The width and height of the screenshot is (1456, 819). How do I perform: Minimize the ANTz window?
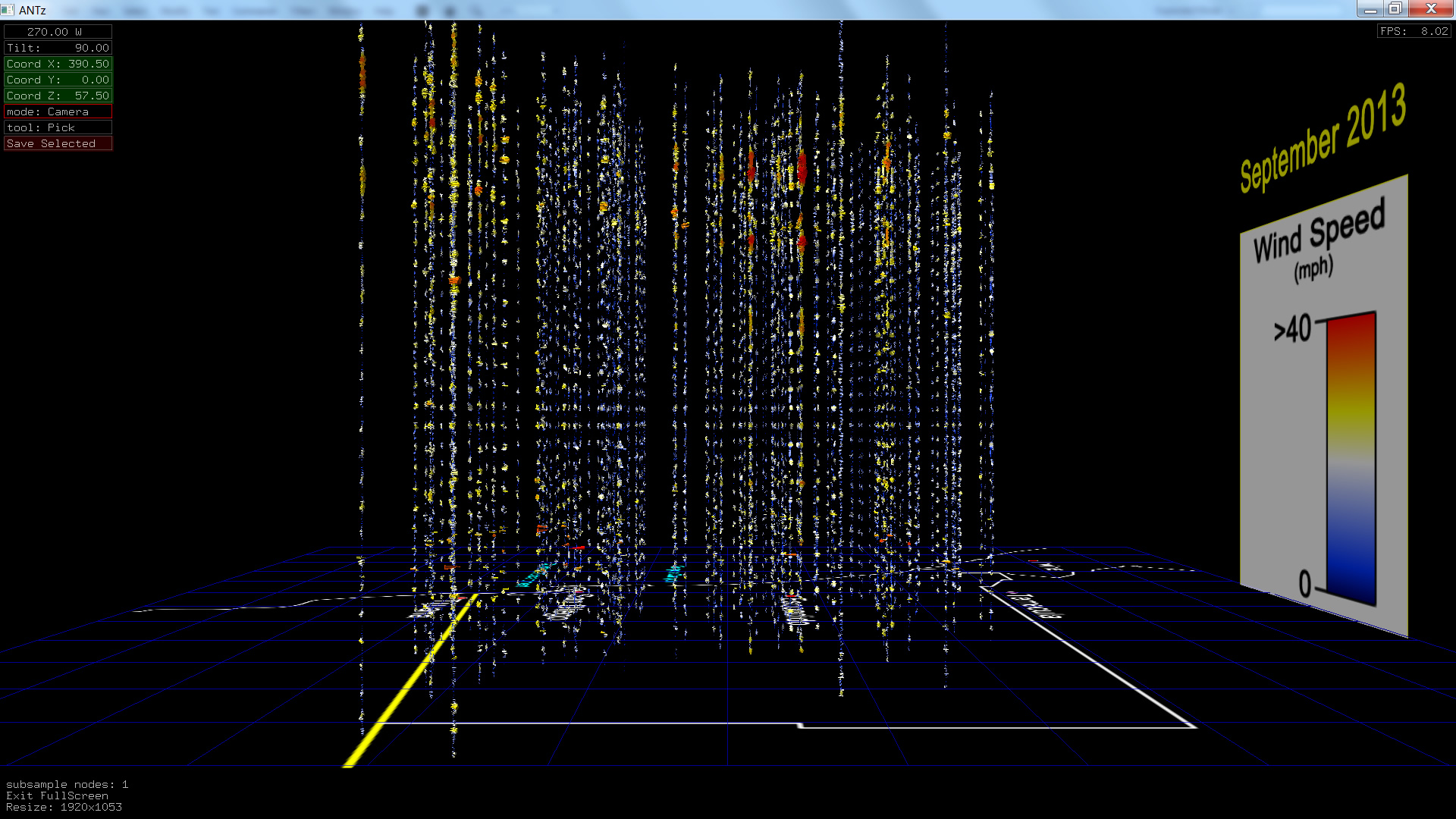pyautogui.click(x=1370, y=9)
